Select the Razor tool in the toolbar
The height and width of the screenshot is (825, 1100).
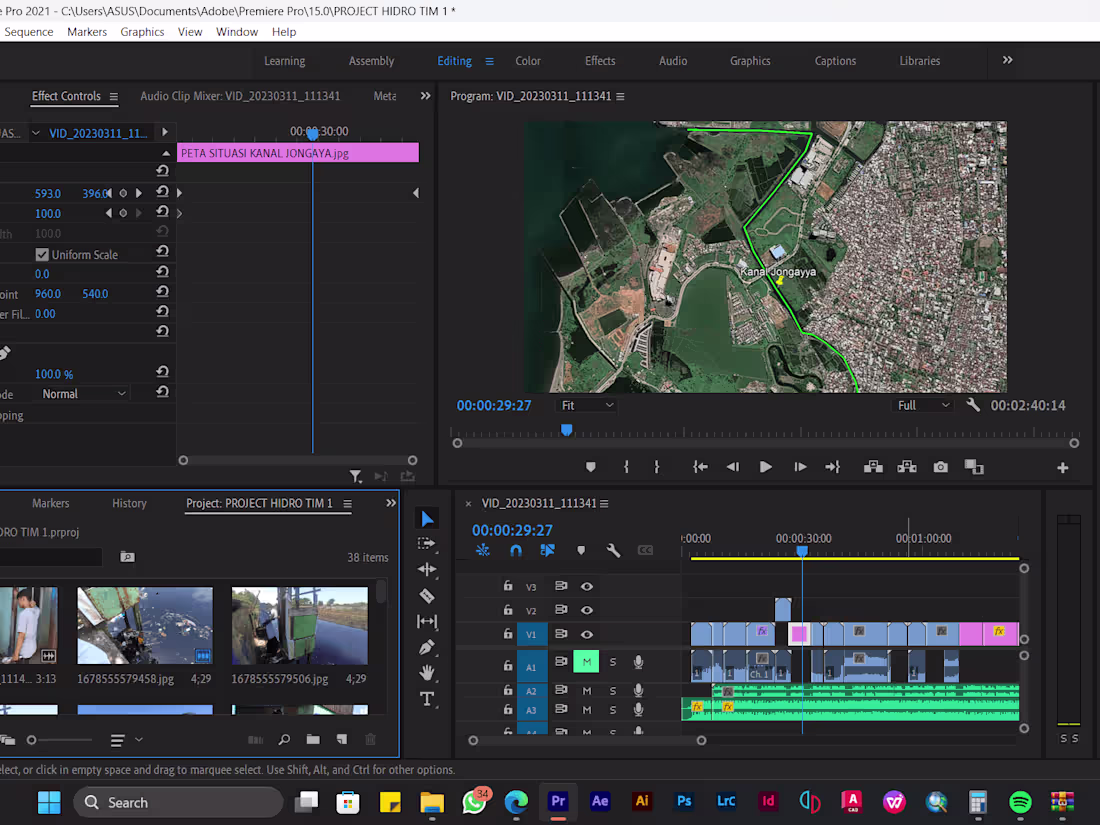[427, 595]
